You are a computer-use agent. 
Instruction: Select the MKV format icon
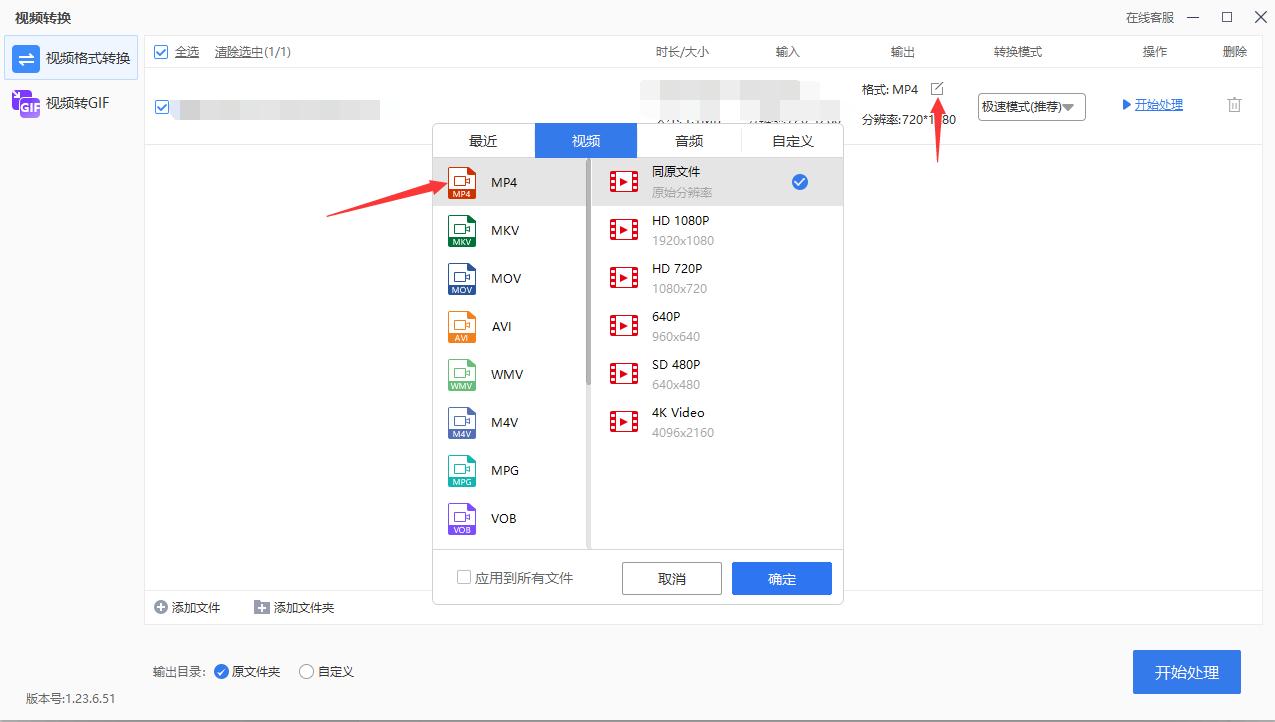tap(463, 230)
